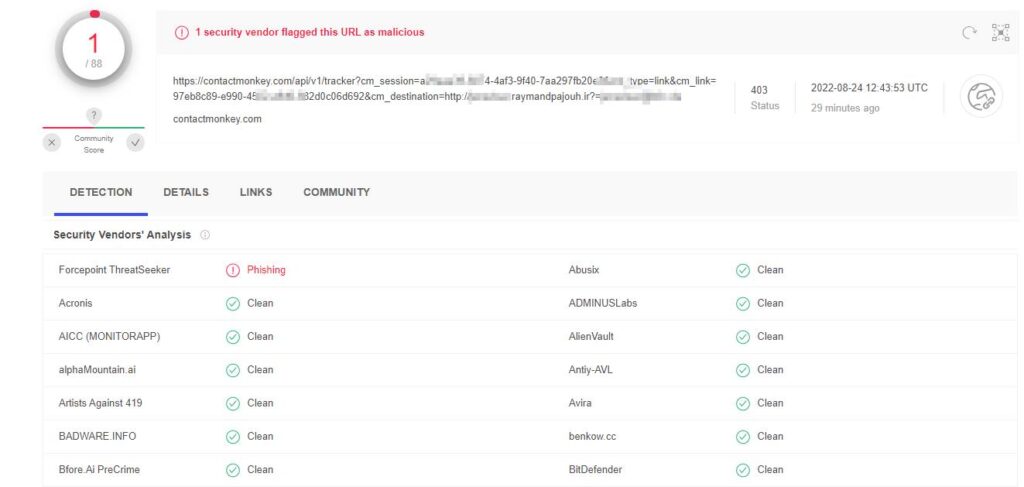Click the '29 minutes ago' text
The width and height of the screenshot is (1024, 487).
pos(845,108)
